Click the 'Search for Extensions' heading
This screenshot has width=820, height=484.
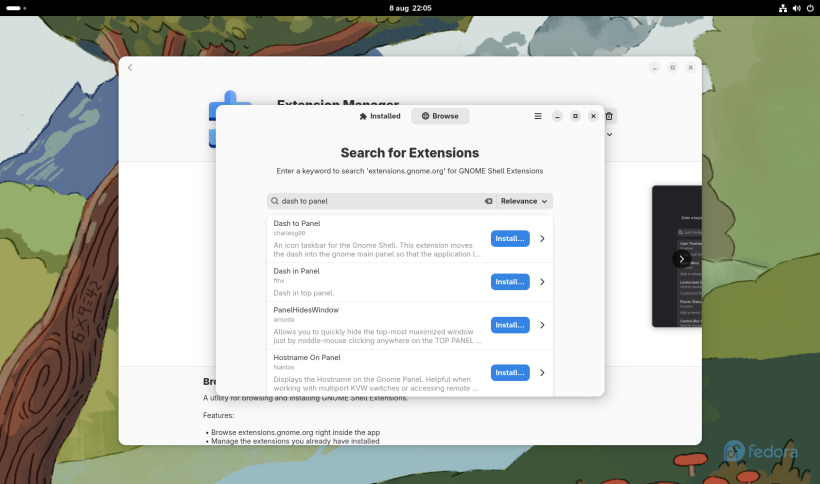point(409,153)
